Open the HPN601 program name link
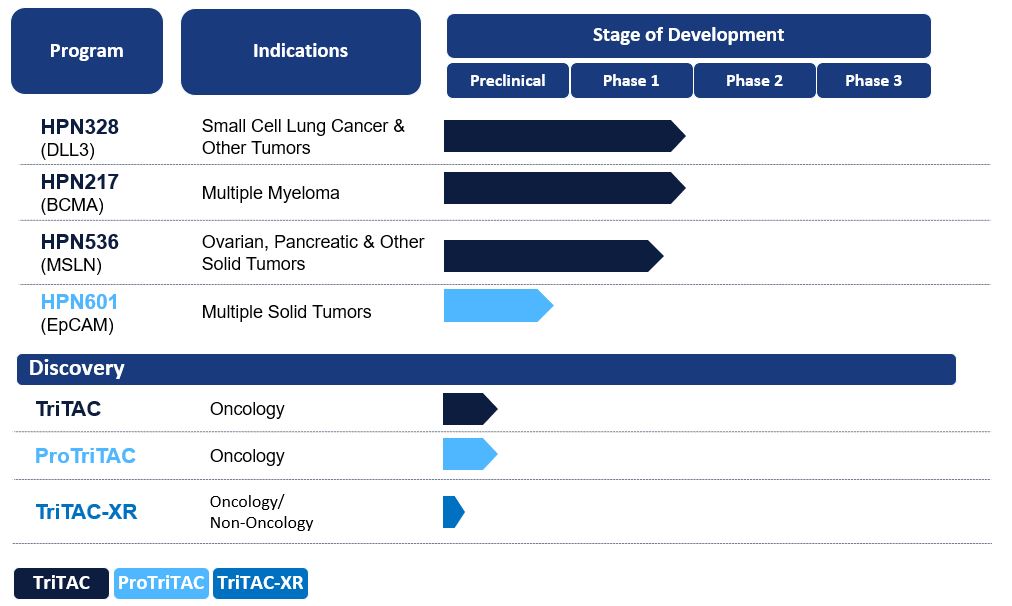Image resolution: width=1012 pixels, height=606 pixels. click(79, 302)
